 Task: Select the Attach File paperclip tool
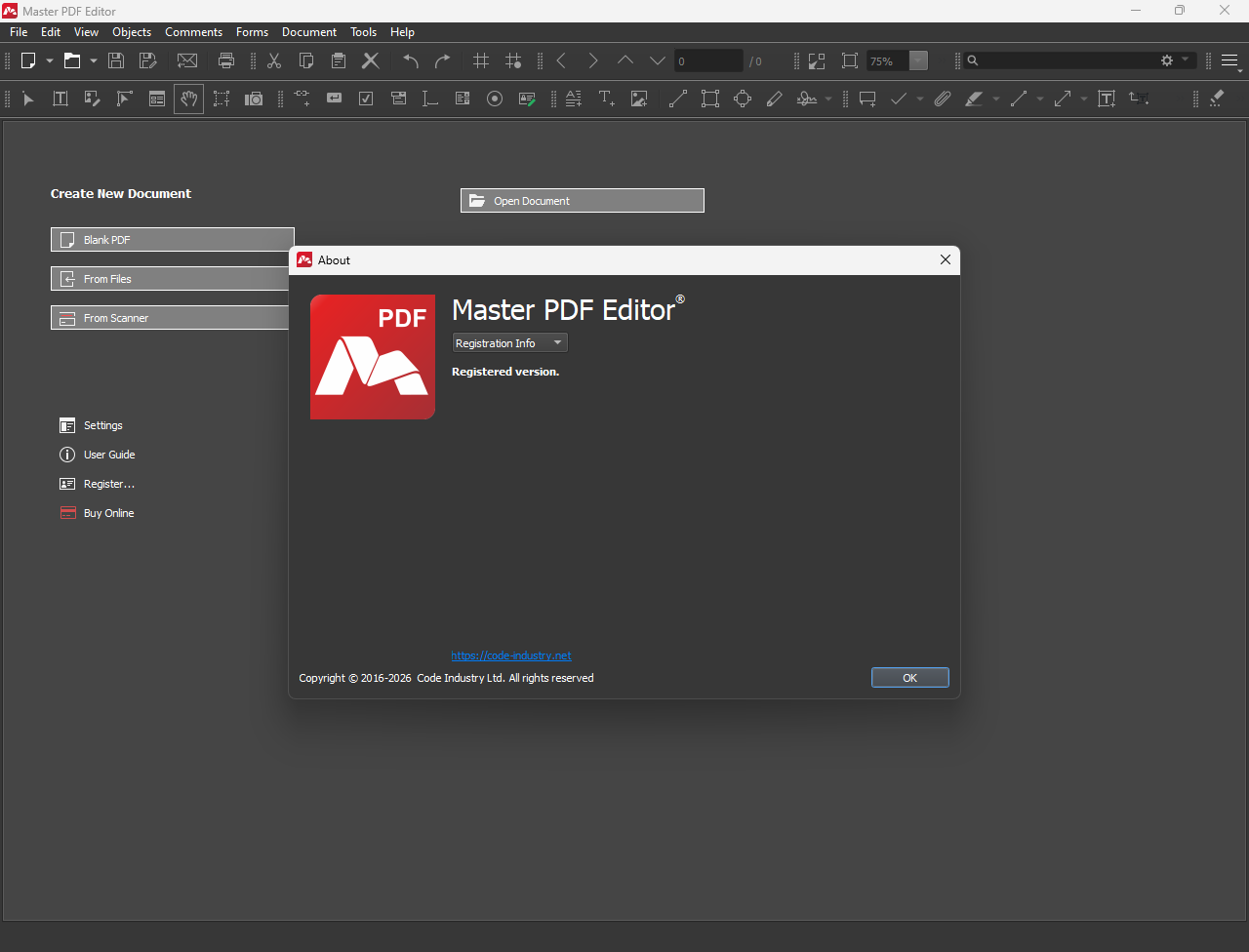[942, 99]
